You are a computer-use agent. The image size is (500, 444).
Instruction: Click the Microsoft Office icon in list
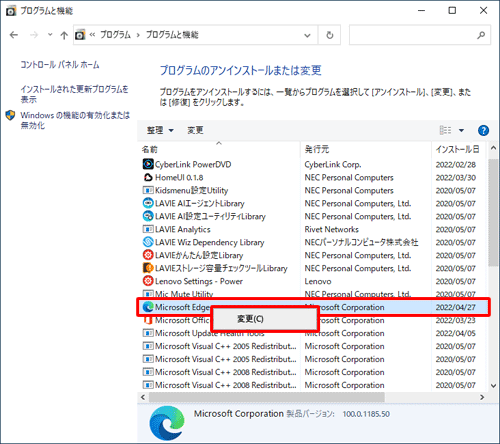[x=148, y=320]
